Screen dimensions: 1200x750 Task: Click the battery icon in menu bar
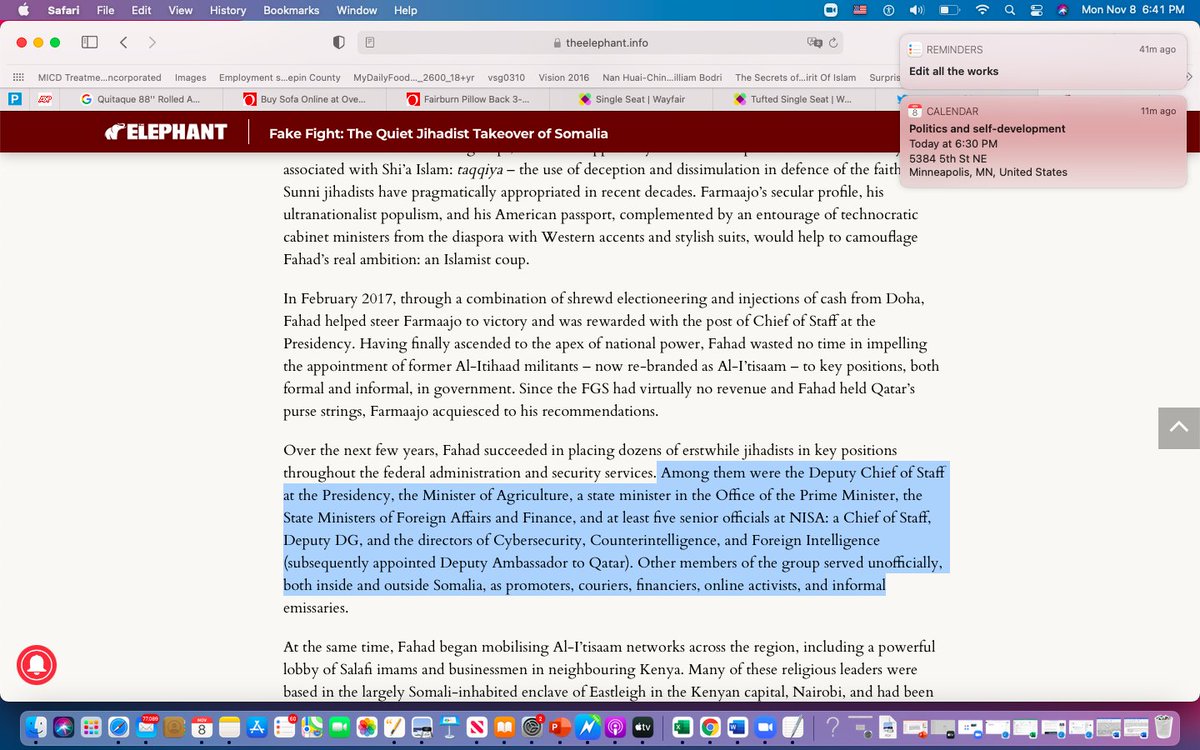(949, 10)
